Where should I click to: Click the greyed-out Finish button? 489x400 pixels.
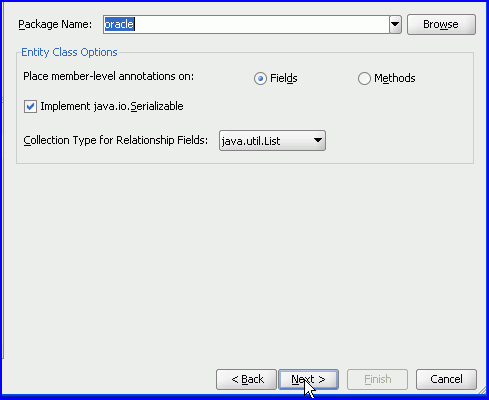click(377, 379)
